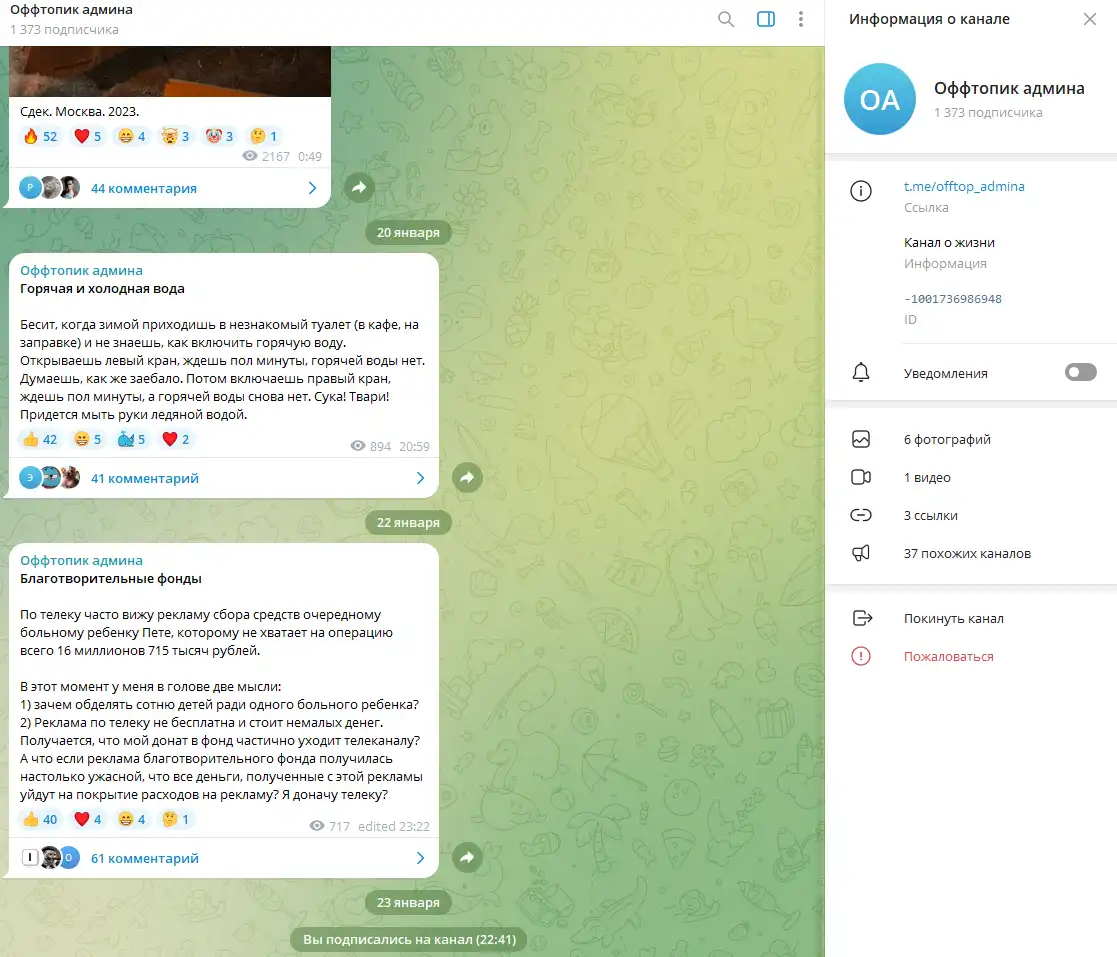
Task: Click the channel avatar OA
Action: (x=879, y=99)
